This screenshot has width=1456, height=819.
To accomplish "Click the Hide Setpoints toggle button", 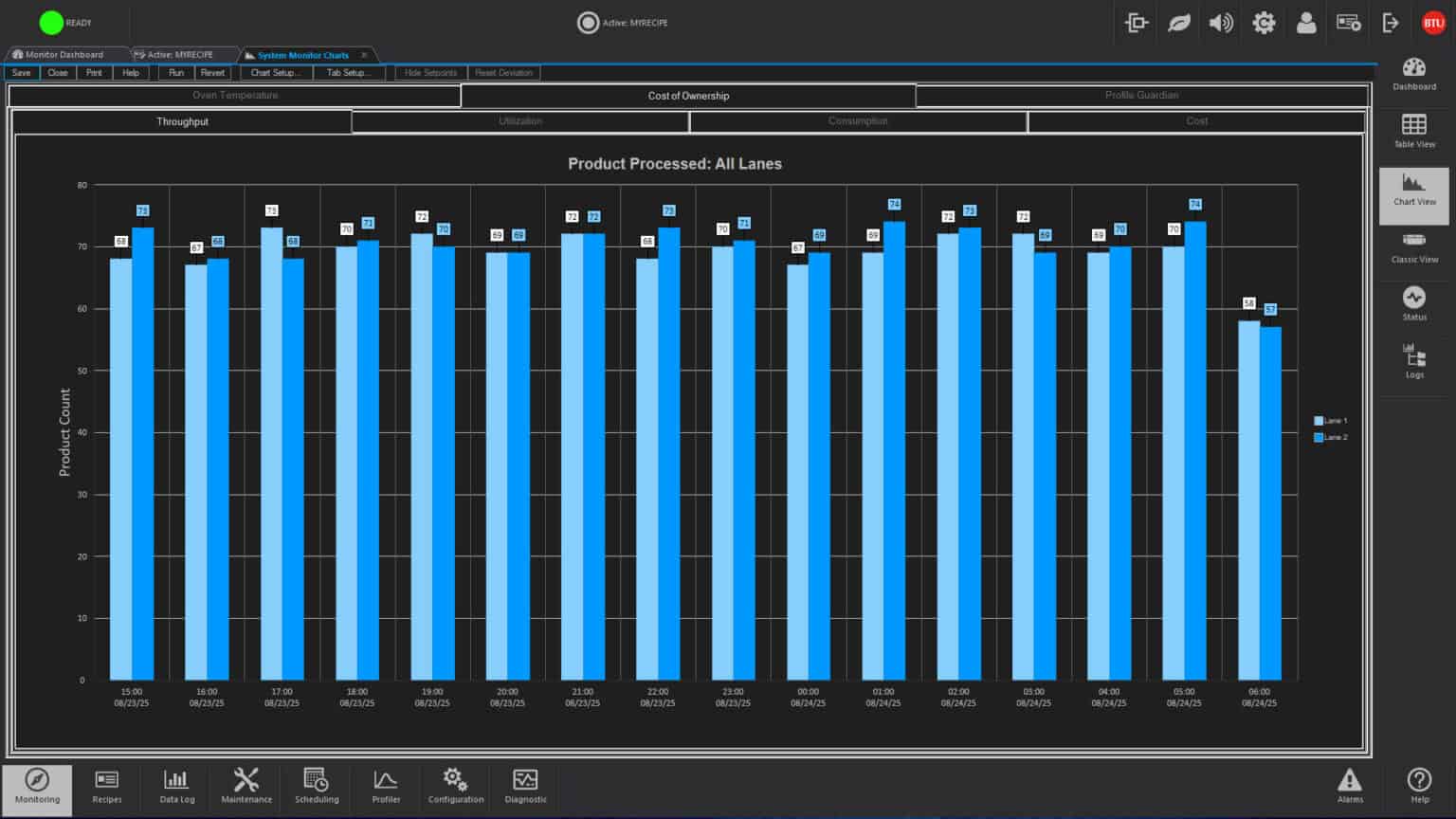I will (430, 73).
